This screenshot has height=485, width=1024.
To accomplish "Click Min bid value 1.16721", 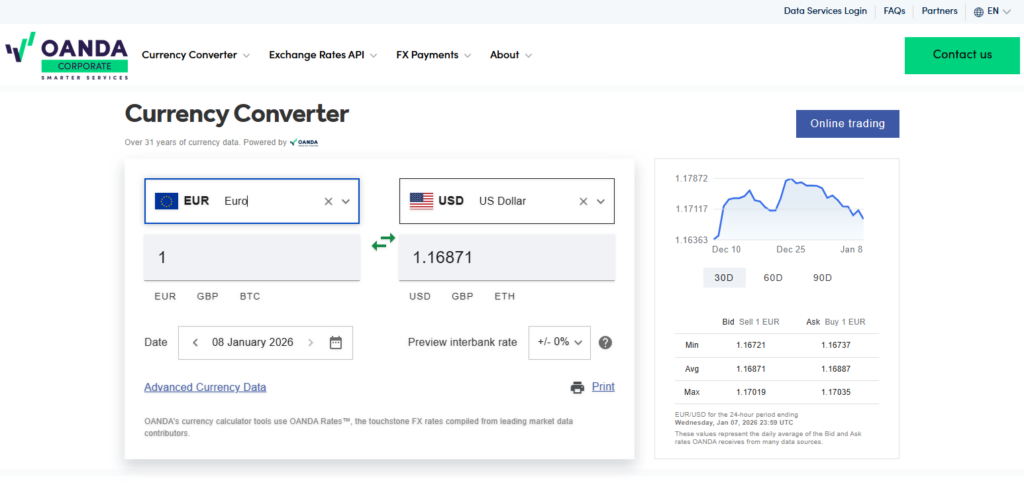I will [751, 345].
